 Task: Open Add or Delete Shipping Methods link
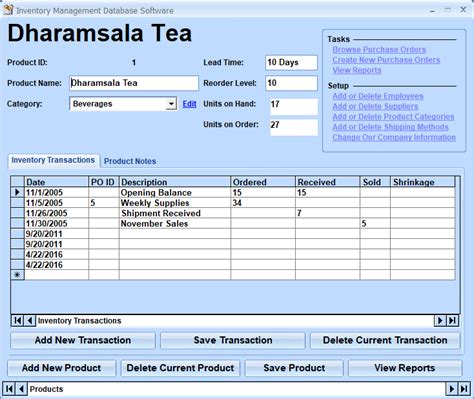click(390, 127)
